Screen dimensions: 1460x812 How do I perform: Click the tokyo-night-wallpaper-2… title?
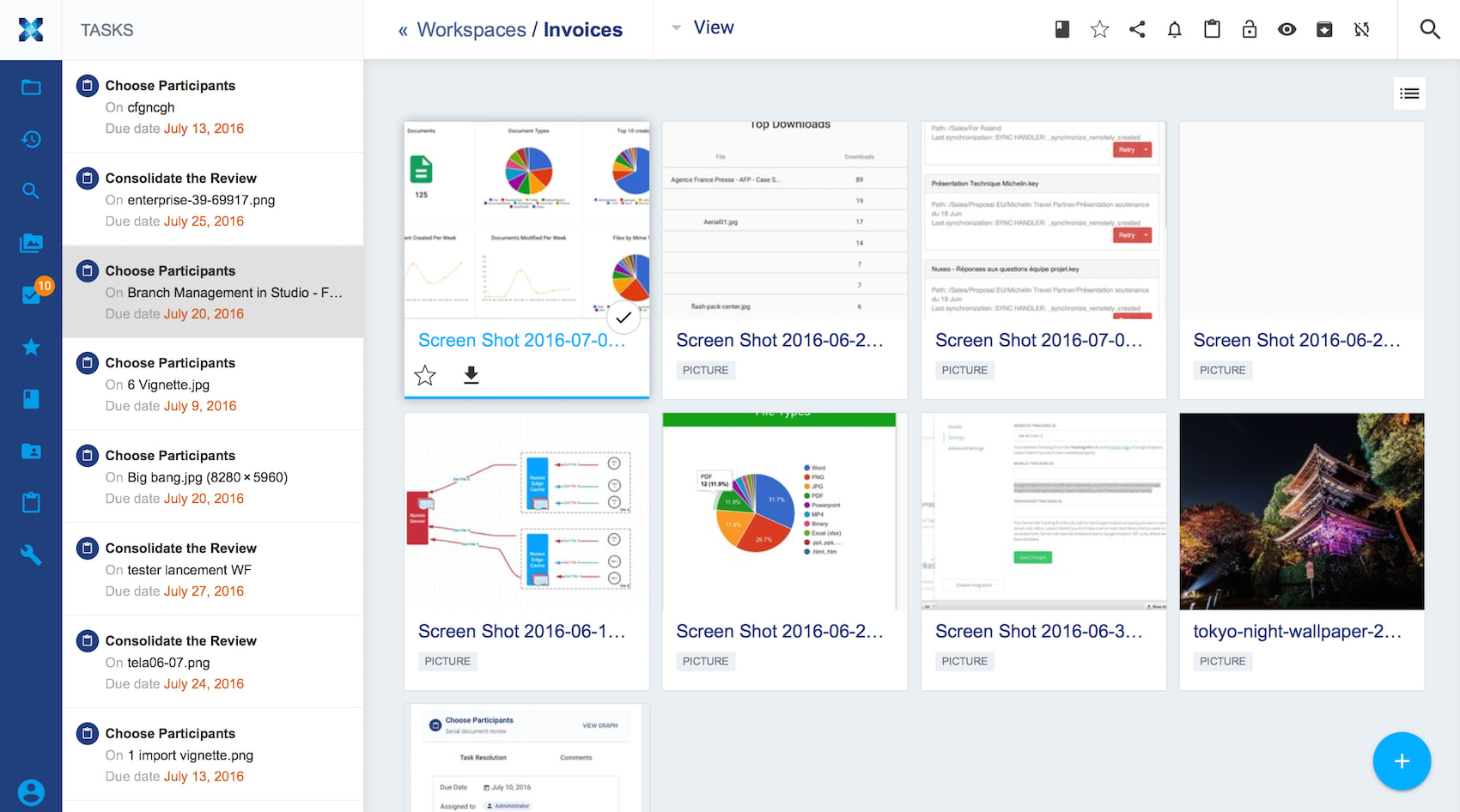(1297, 632)
